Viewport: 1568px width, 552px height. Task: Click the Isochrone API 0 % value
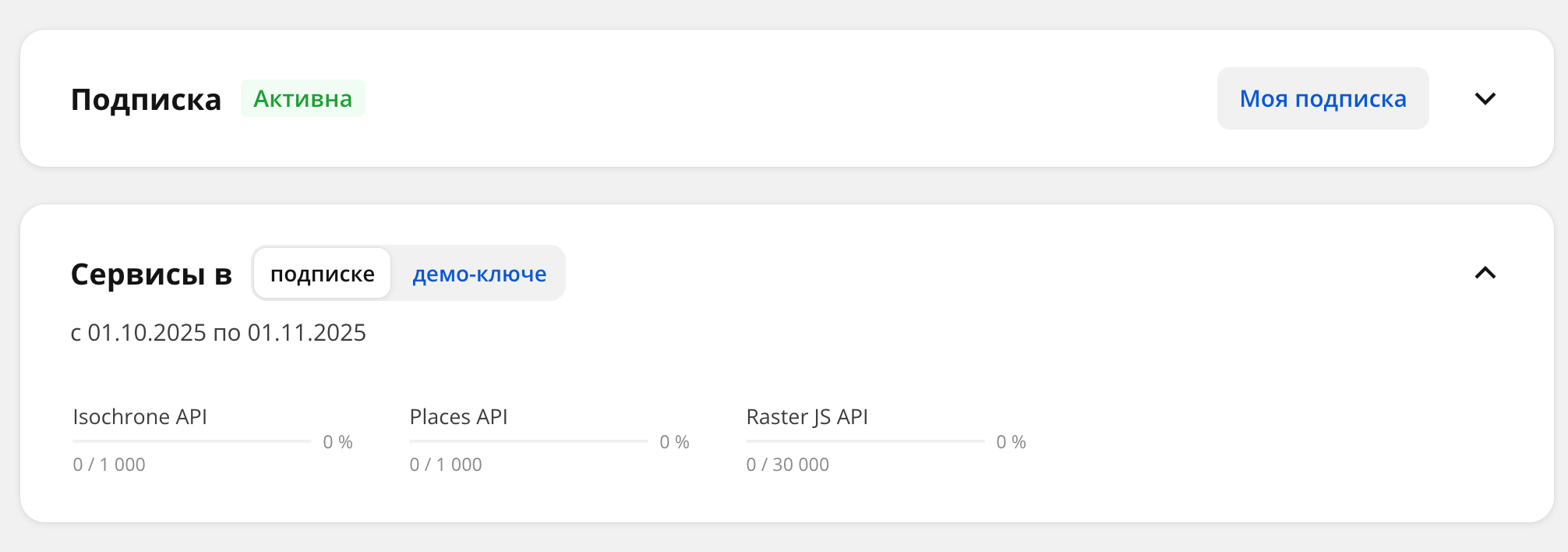[x=337, y=442]
